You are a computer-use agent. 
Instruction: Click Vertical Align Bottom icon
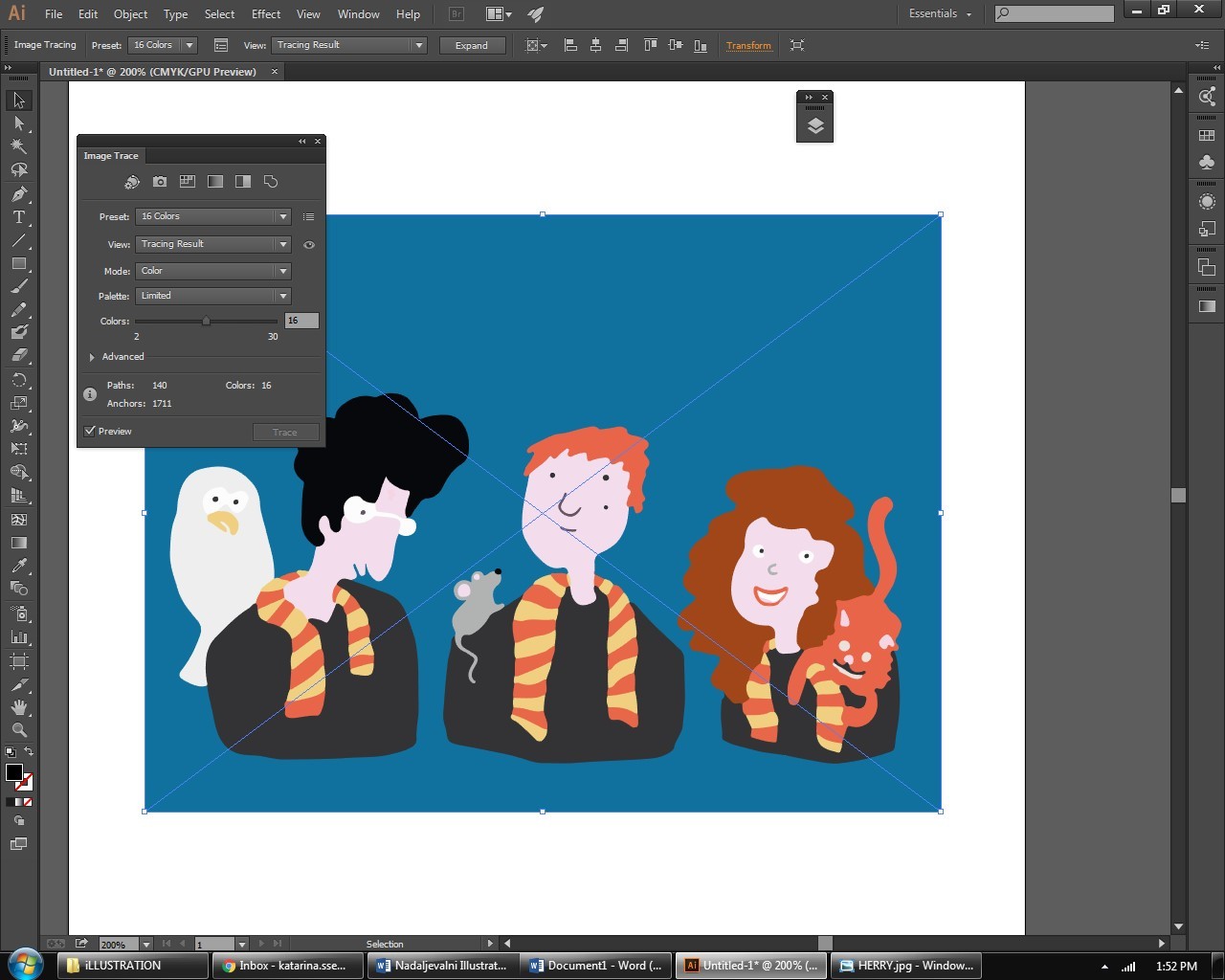coord(701,45)
